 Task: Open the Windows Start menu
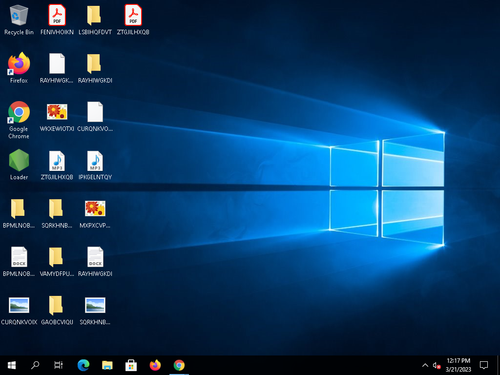pos(12,365)
